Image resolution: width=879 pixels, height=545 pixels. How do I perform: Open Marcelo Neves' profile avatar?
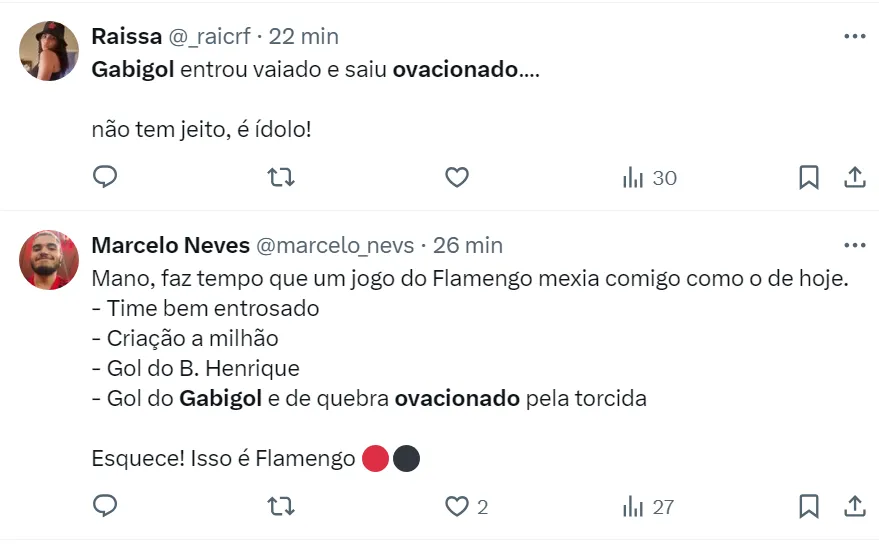(x=49, y=260)
